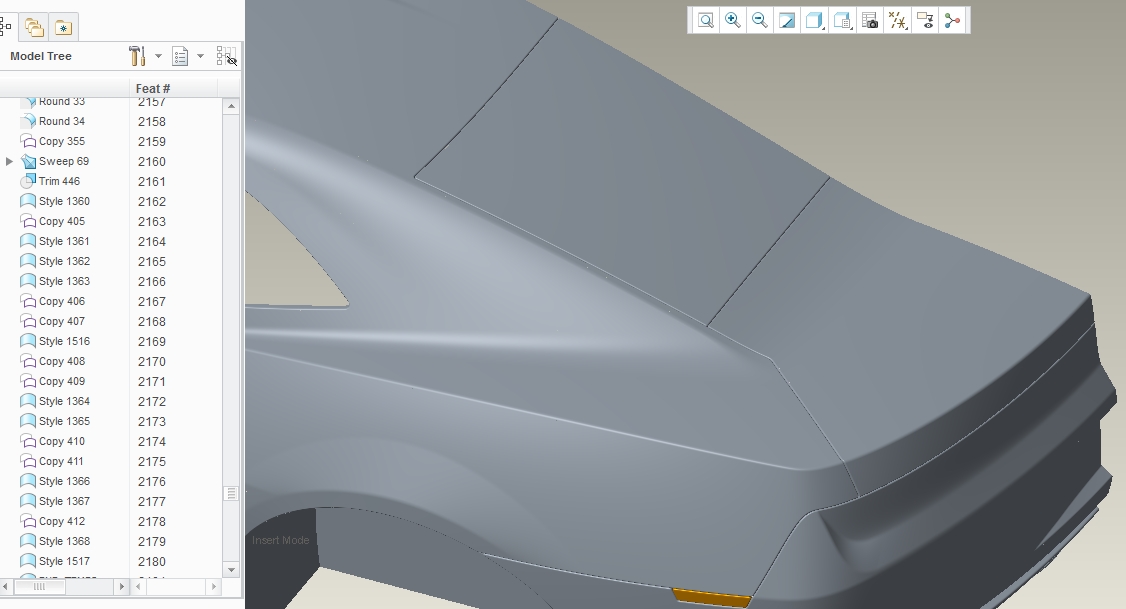1126x609 pixels.
Task: Click the name column horizontal scrollbar thumb
Action: [x=39, y=587]
